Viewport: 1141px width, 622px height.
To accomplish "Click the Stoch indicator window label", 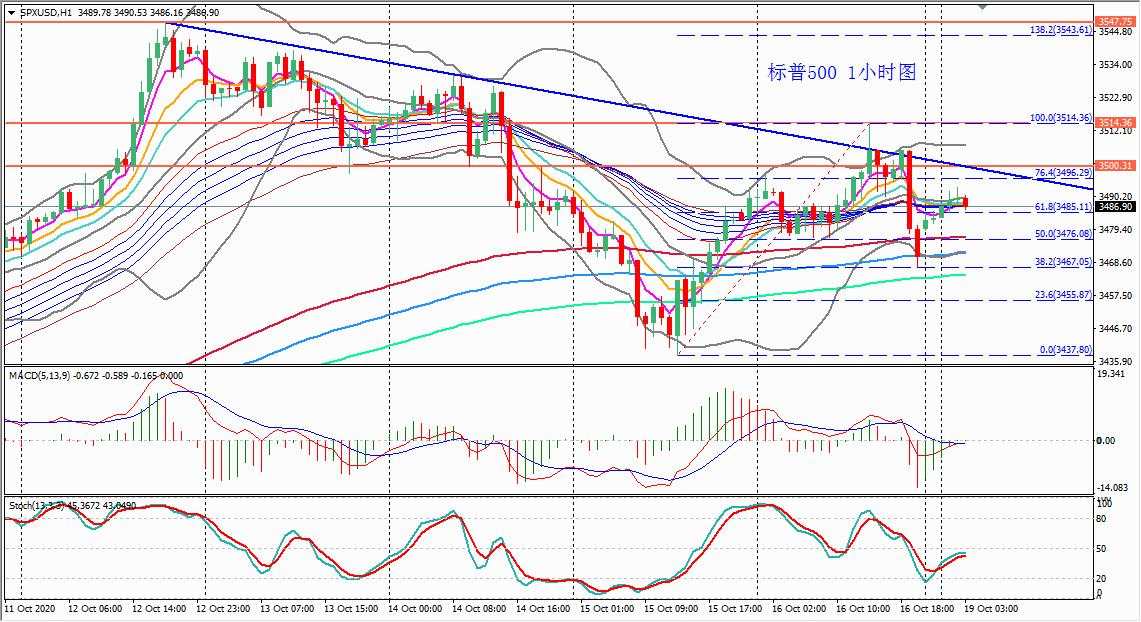I will [36, 505].
